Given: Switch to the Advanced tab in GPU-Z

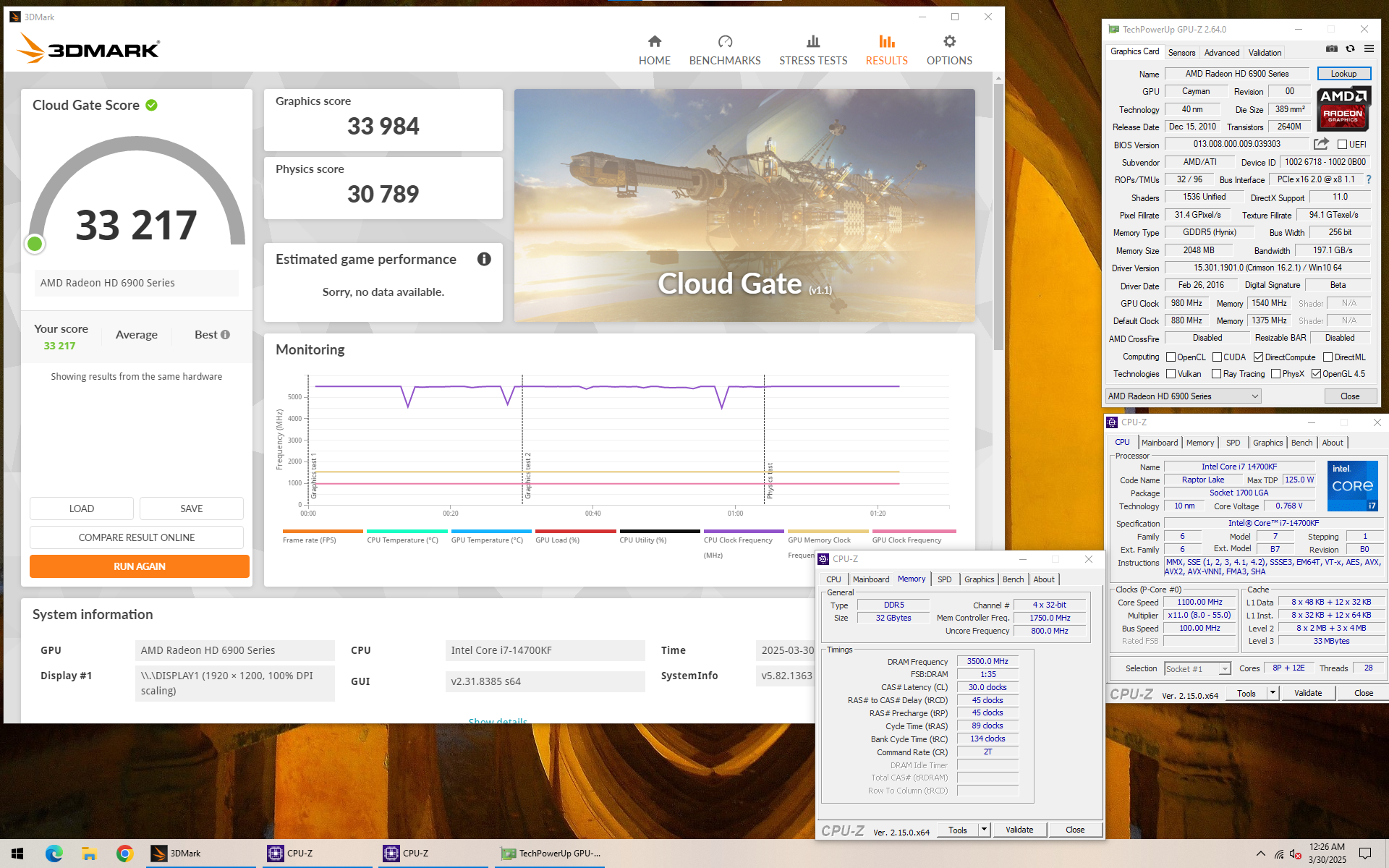Looking at the screenshot, I should point(1222,53).
